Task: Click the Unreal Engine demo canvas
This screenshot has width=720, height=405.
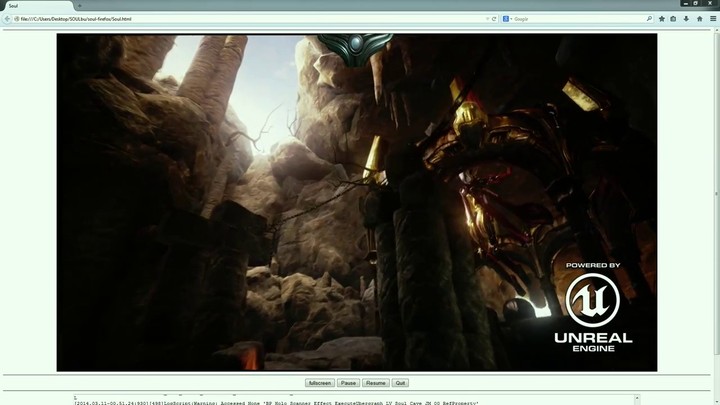Action: [x=357, y=202]
